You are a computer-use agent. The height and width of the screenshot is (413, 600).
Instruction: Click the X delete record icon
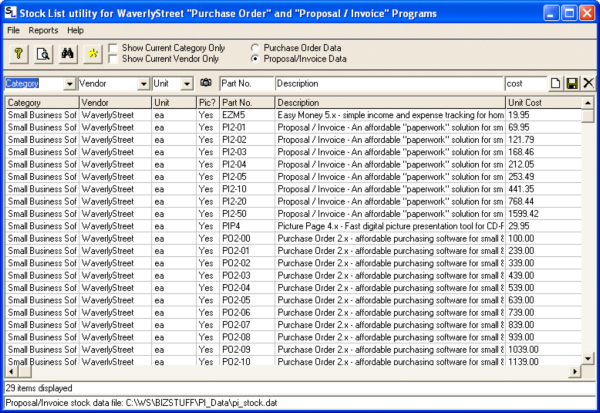click(x=588, y=83)
